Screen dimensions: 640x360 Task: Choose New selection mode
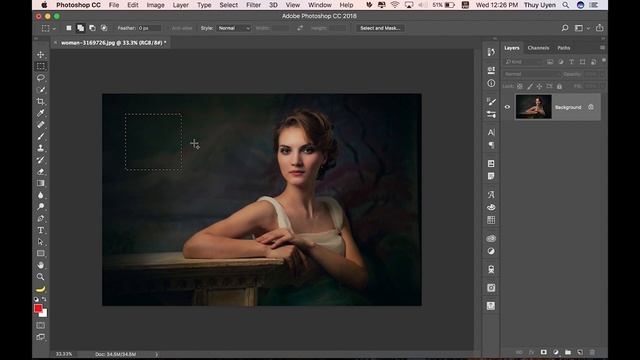69,28
